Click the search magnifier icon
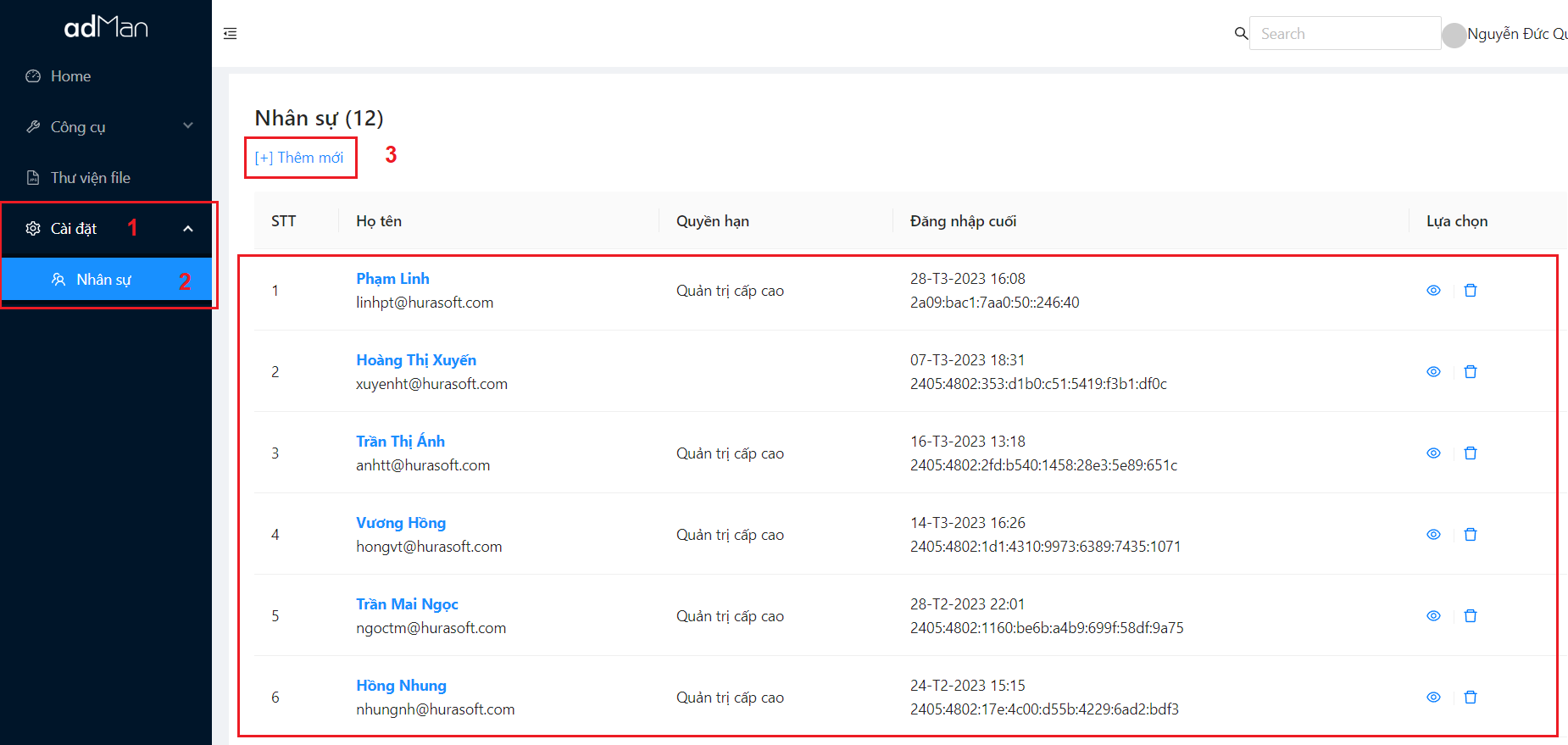Screen dimensions: 1568x745 1241,33
